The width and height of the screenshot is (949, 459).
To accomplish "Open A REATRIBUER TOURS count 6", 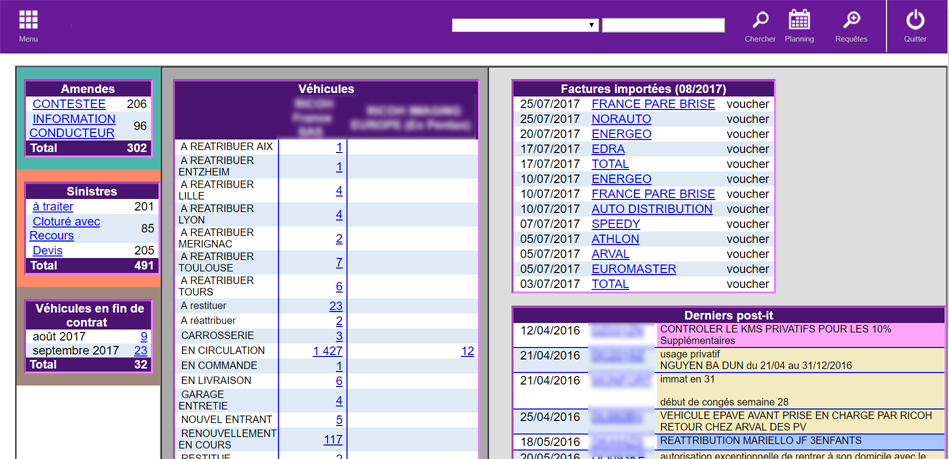I will (340, 286).
